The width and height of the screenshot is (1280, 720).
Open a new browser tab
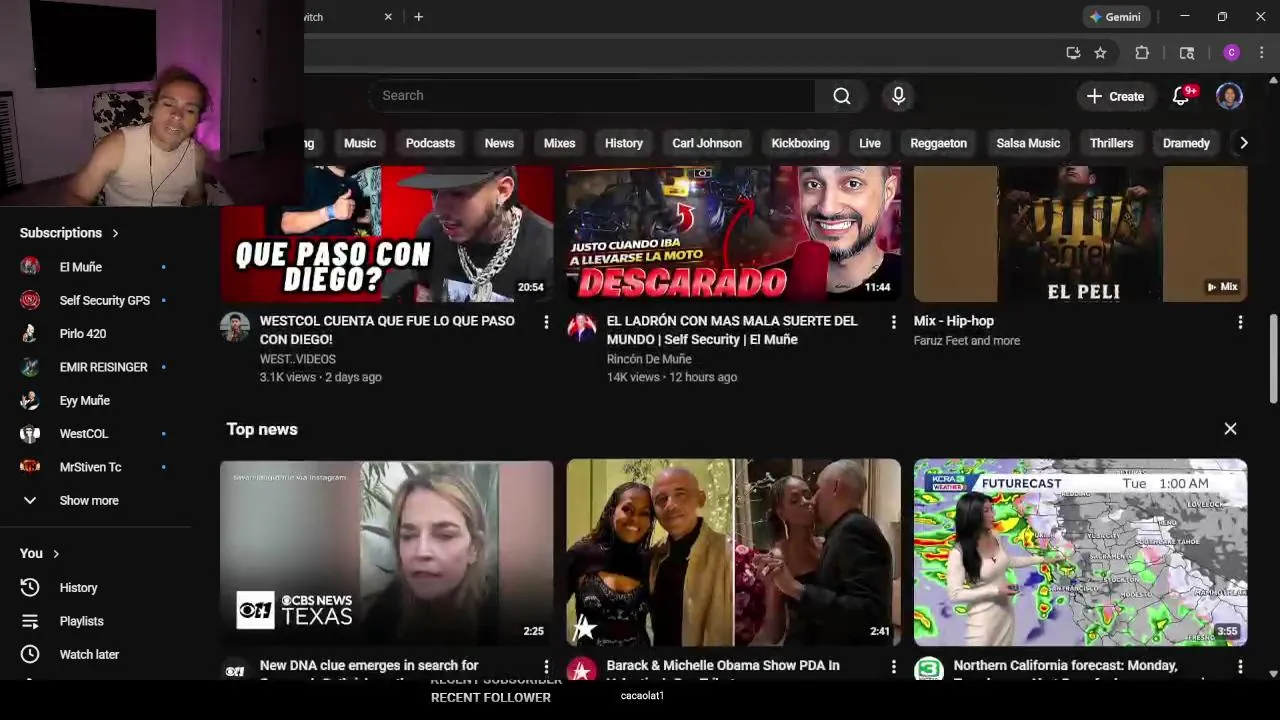[x=418, y=17]
